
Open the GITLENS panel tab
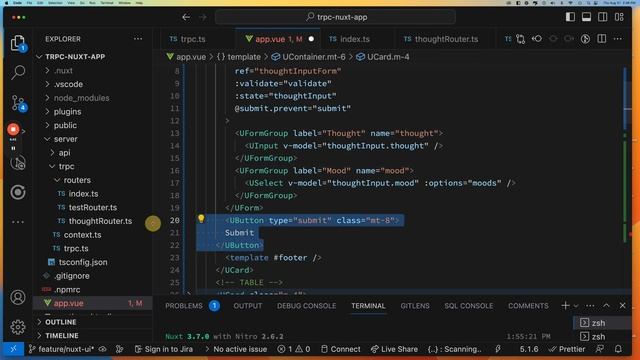[x=415, y=306]
